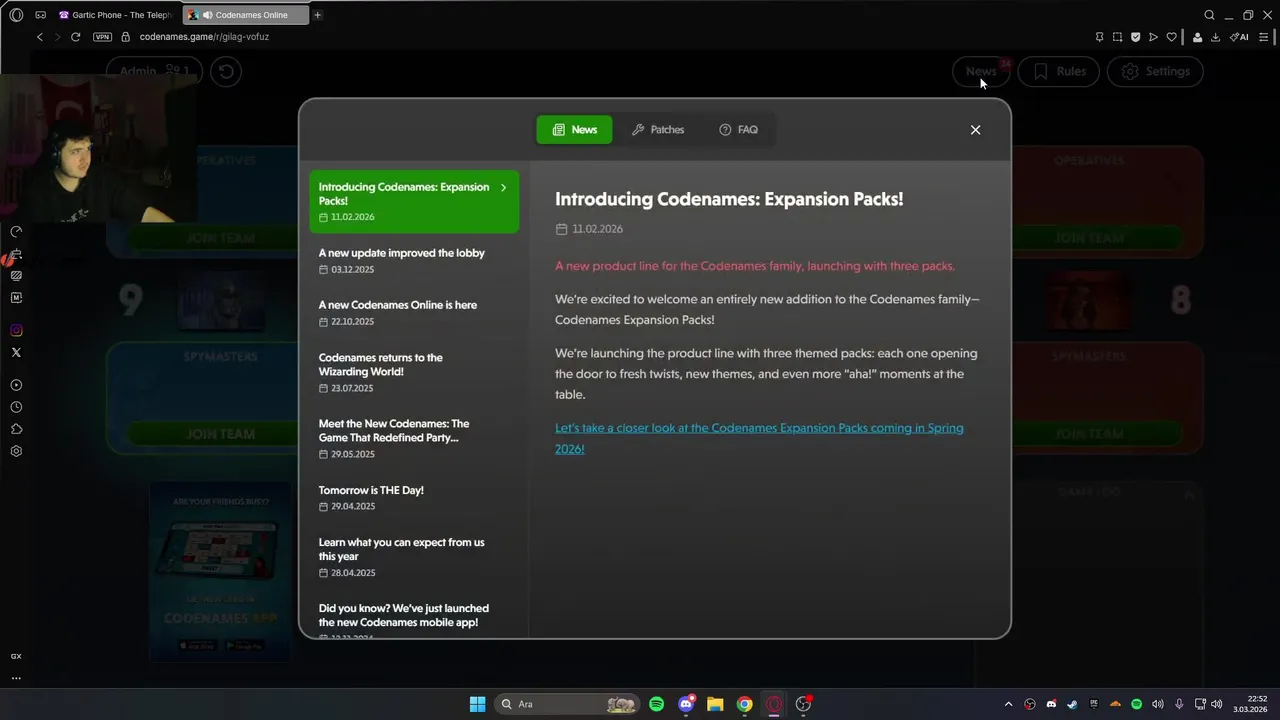
Task: Open 'A new update improved the lobby' article
Action: (414, 261)
